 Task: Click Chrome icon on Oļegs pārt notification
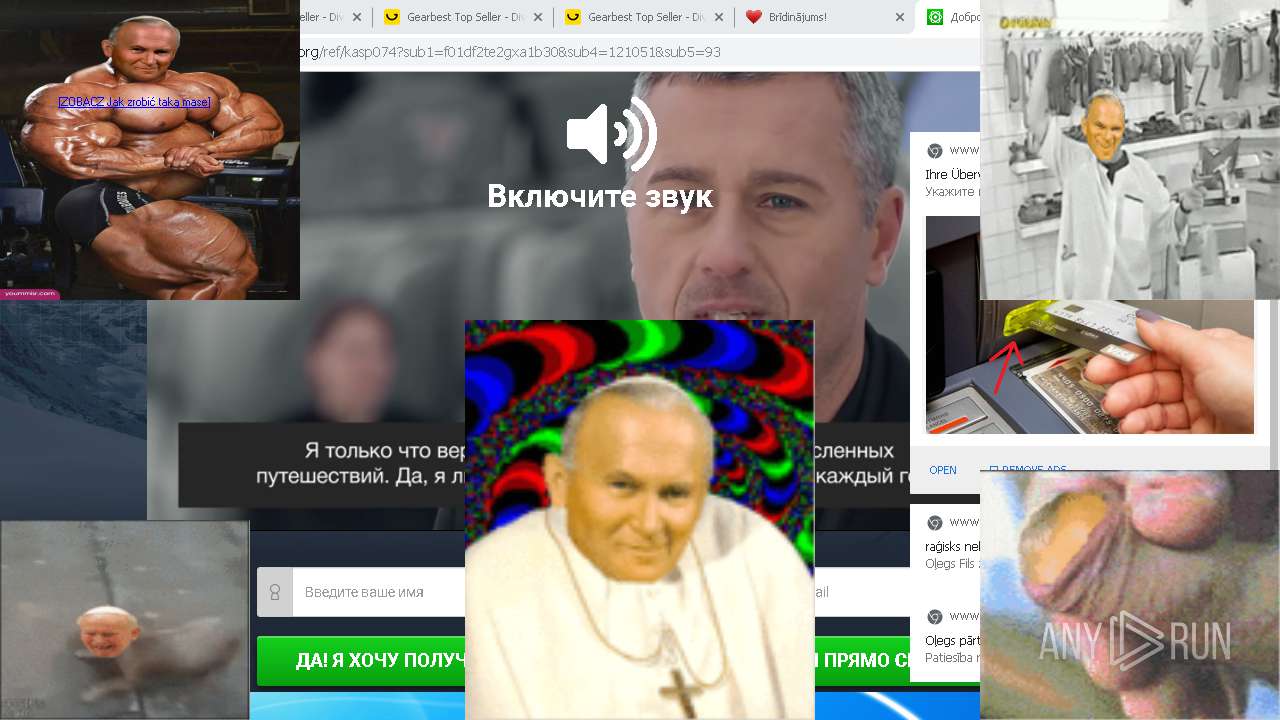tap(935, 616)
